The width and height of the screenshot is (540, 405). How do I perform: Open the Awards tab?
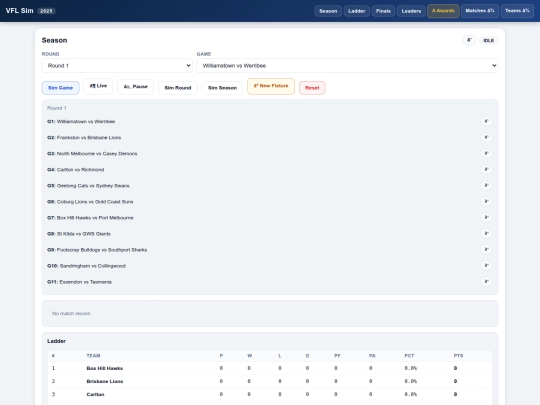click(443, 11)
